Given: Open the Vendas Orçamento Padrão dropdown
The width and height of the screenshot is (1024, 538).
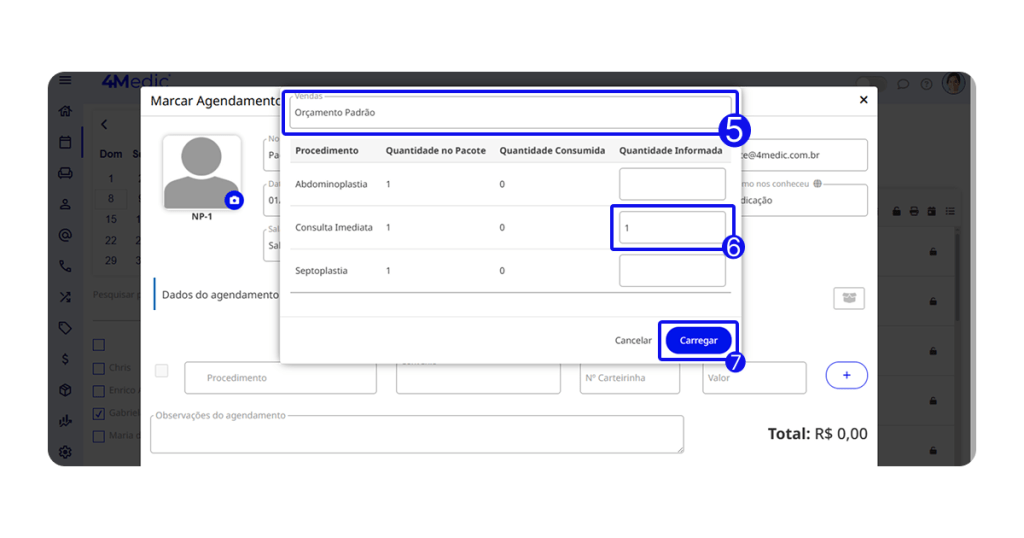Looking at the screenshot, I should tap(510, 112).
